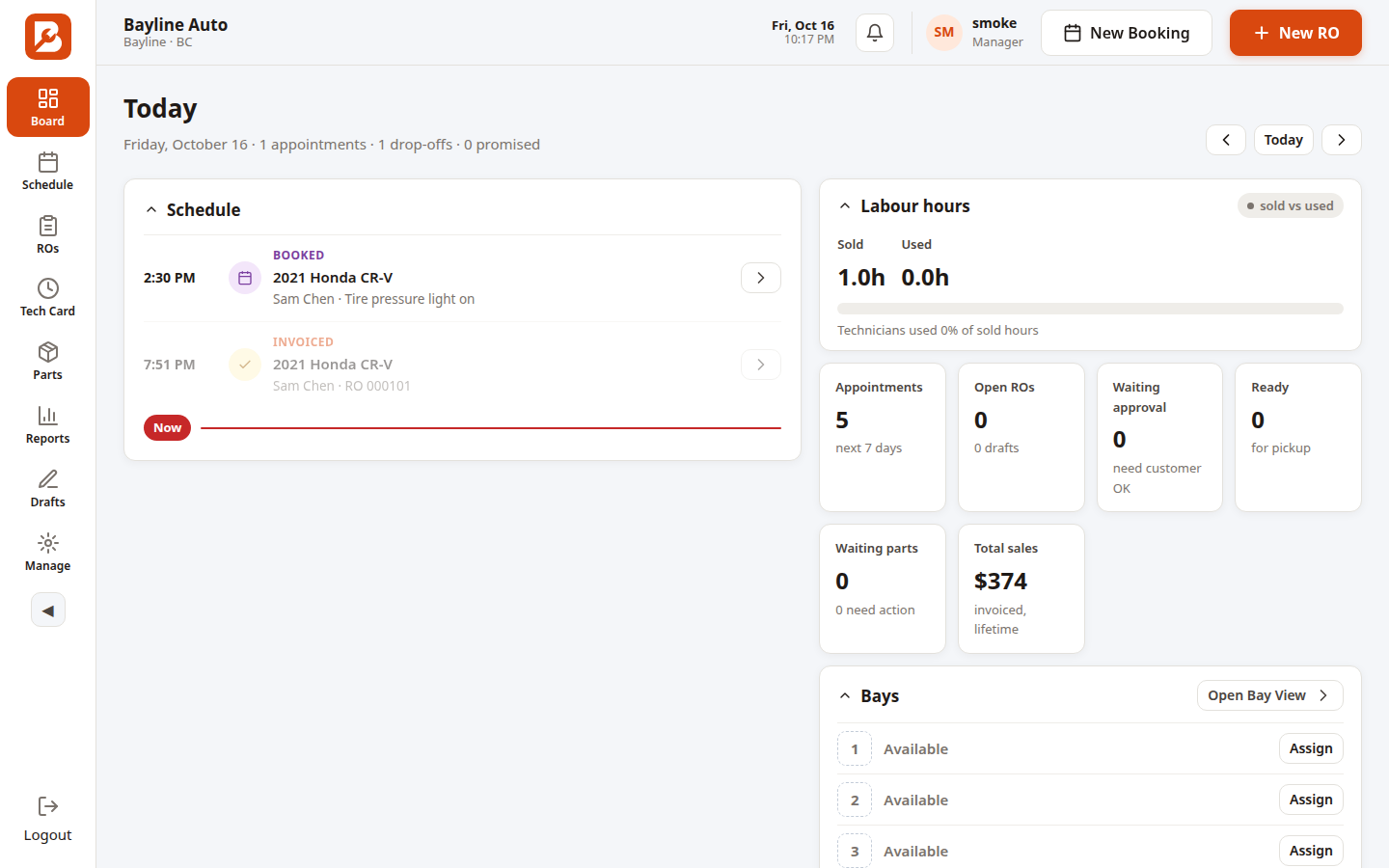Assign a vehicle to bay 1
Screen dimensions: 1389x868
(x=1311, y=748)
